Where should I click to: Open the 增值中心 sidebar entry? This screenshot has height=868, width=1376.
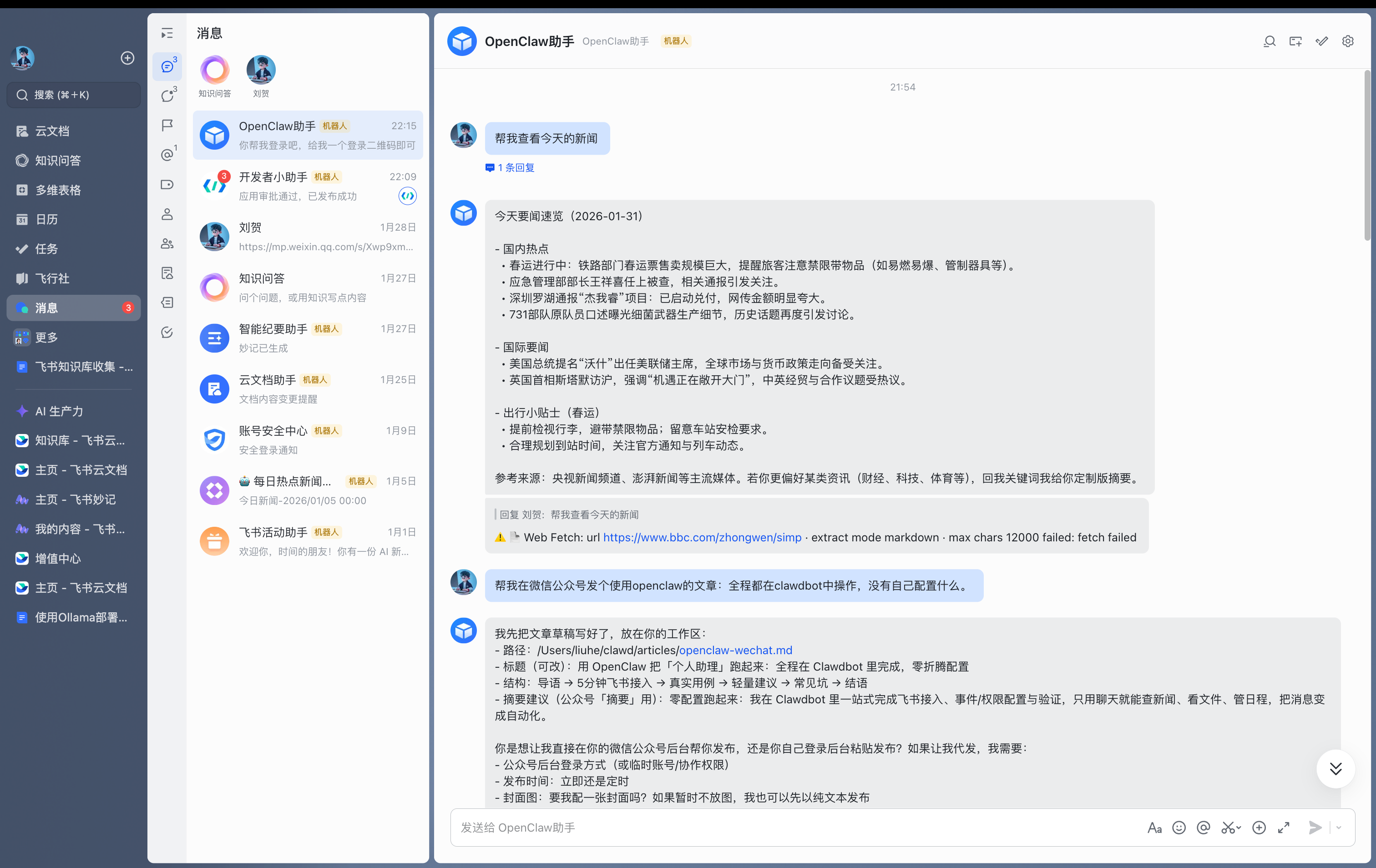coord(73,558)
